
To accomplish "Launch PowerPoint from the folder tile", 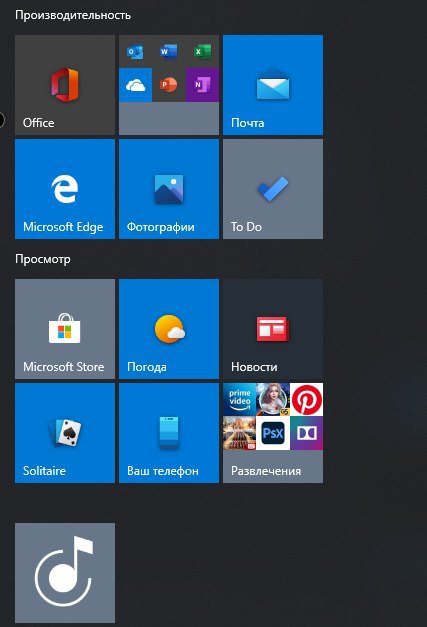I will pyautogui.click(x=169, y=85).
